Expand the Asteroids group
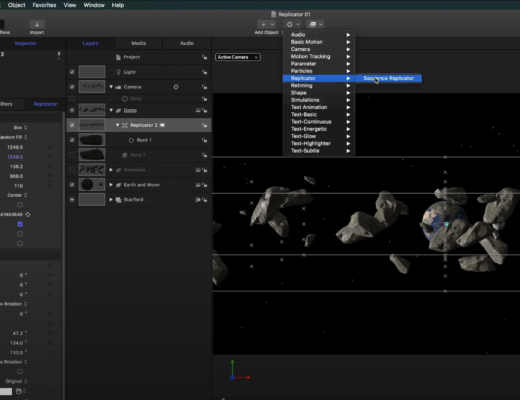 point(111,170)
